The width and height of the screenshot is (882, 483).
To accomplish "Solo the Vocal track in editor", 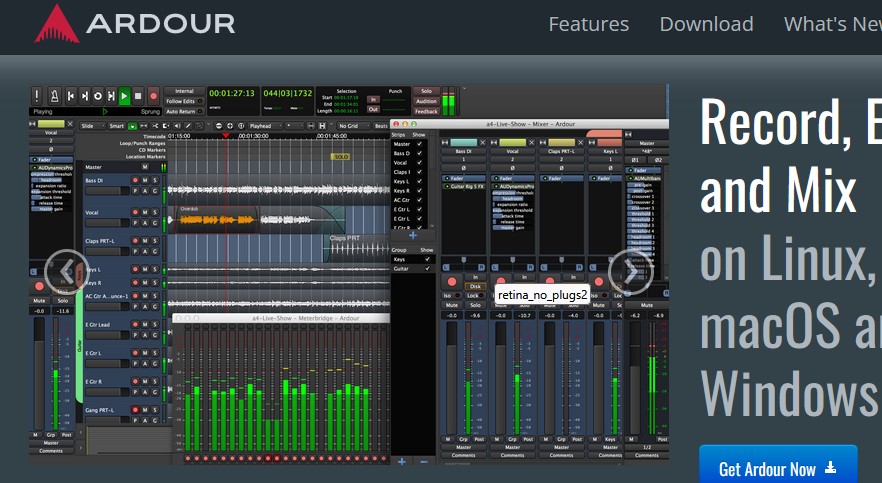I will [x=155, y=213].
